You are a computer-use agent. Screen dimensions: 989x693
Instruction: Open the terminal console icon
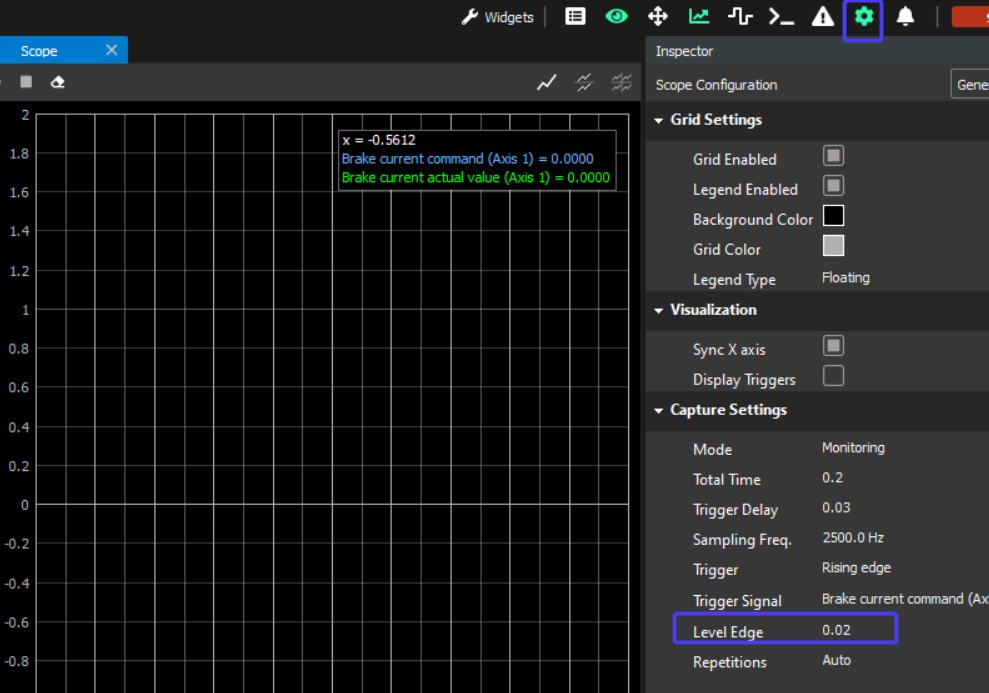click(781, 16)
